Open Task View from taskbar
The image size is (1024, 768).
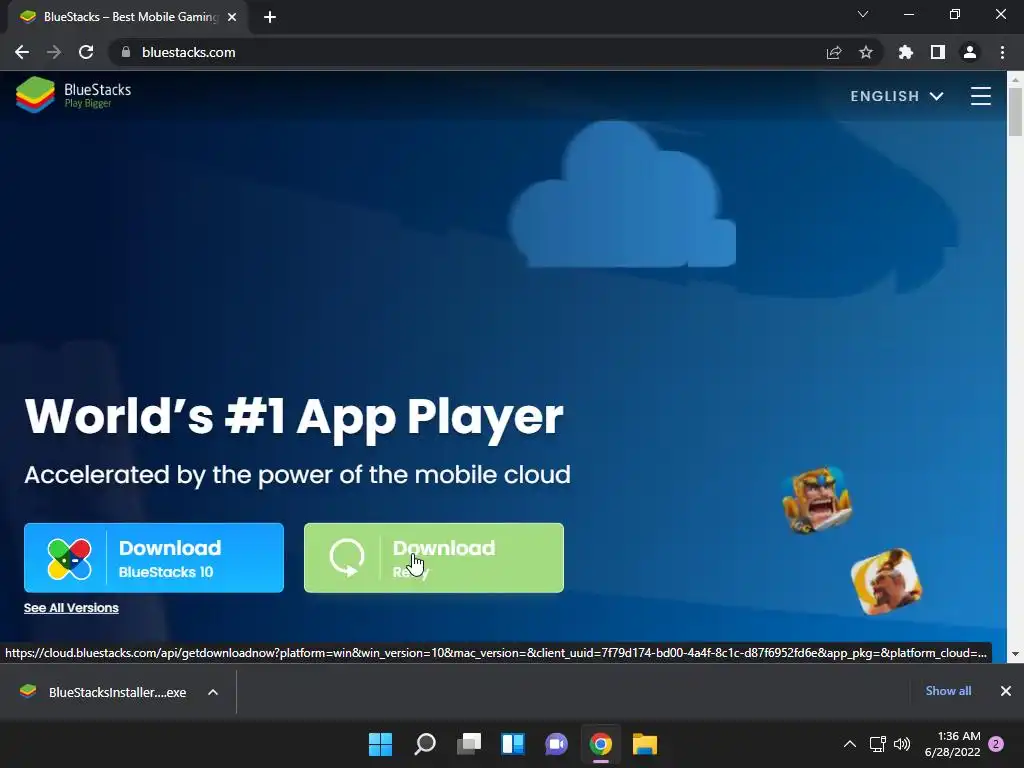(469, 744)
